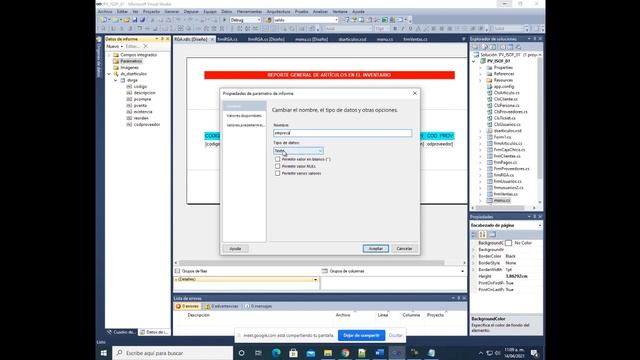Open Microsoft Edge from taskbar
The image size is (640, 360).
(x=276, y=353)
